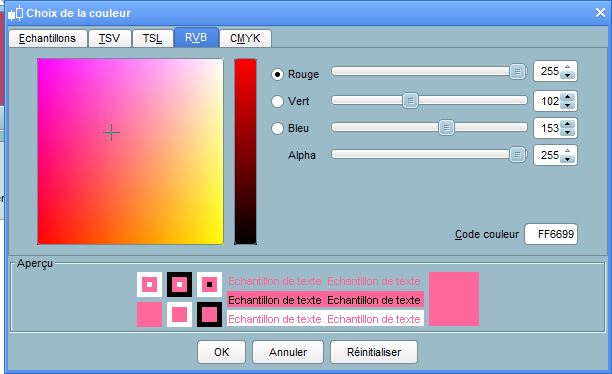This screenshot has width=612, height=374.
Task: Click the Vert slider thumb
Action: (x=410, y=101)
